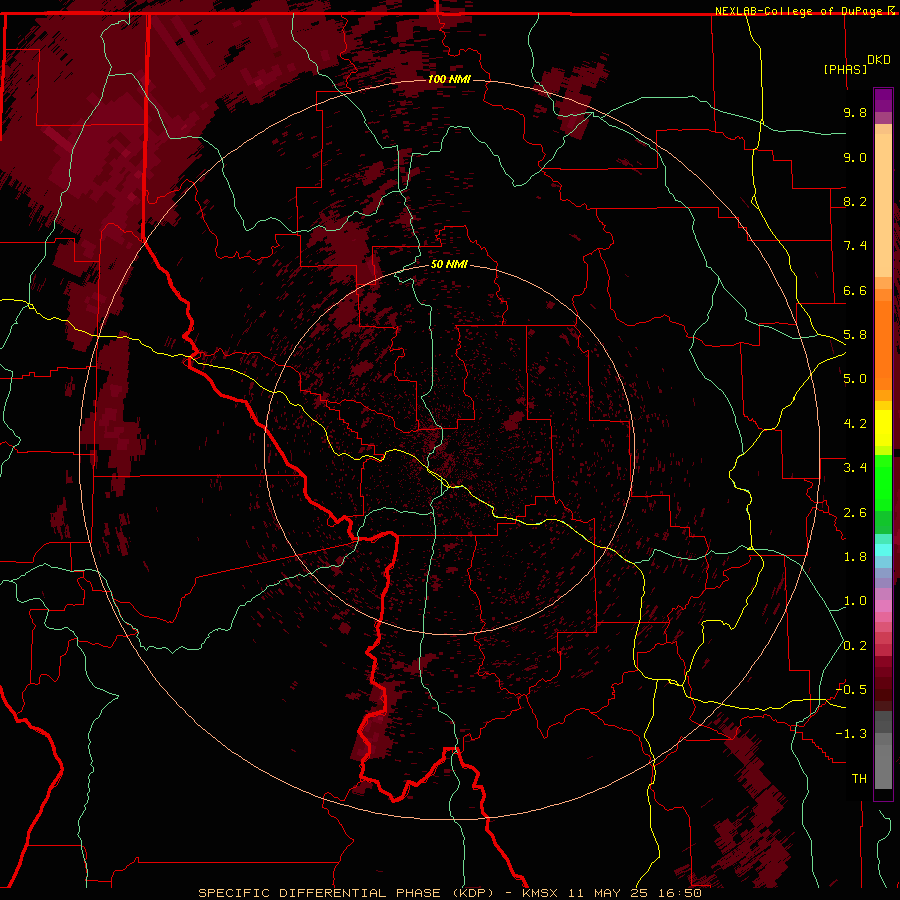The image size is (900, 900).
Task: Pick the pink segment of the color bar
Action: 883,606
